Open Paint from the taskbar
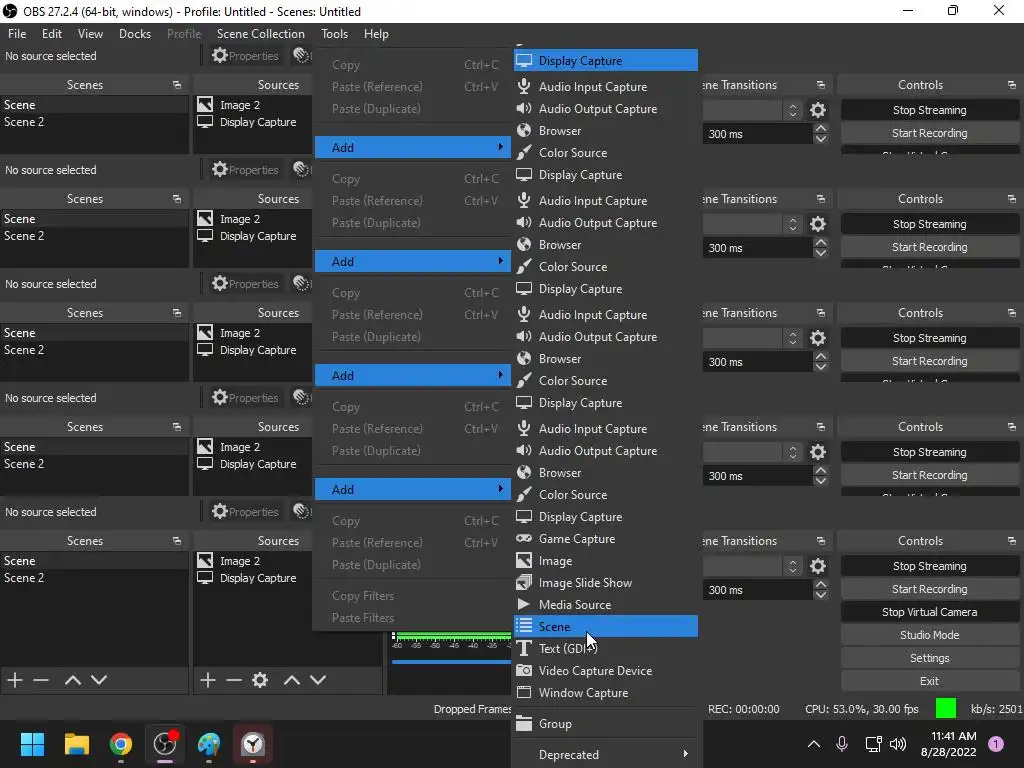Screen dimensions: 1024x768 click(209, 744)
